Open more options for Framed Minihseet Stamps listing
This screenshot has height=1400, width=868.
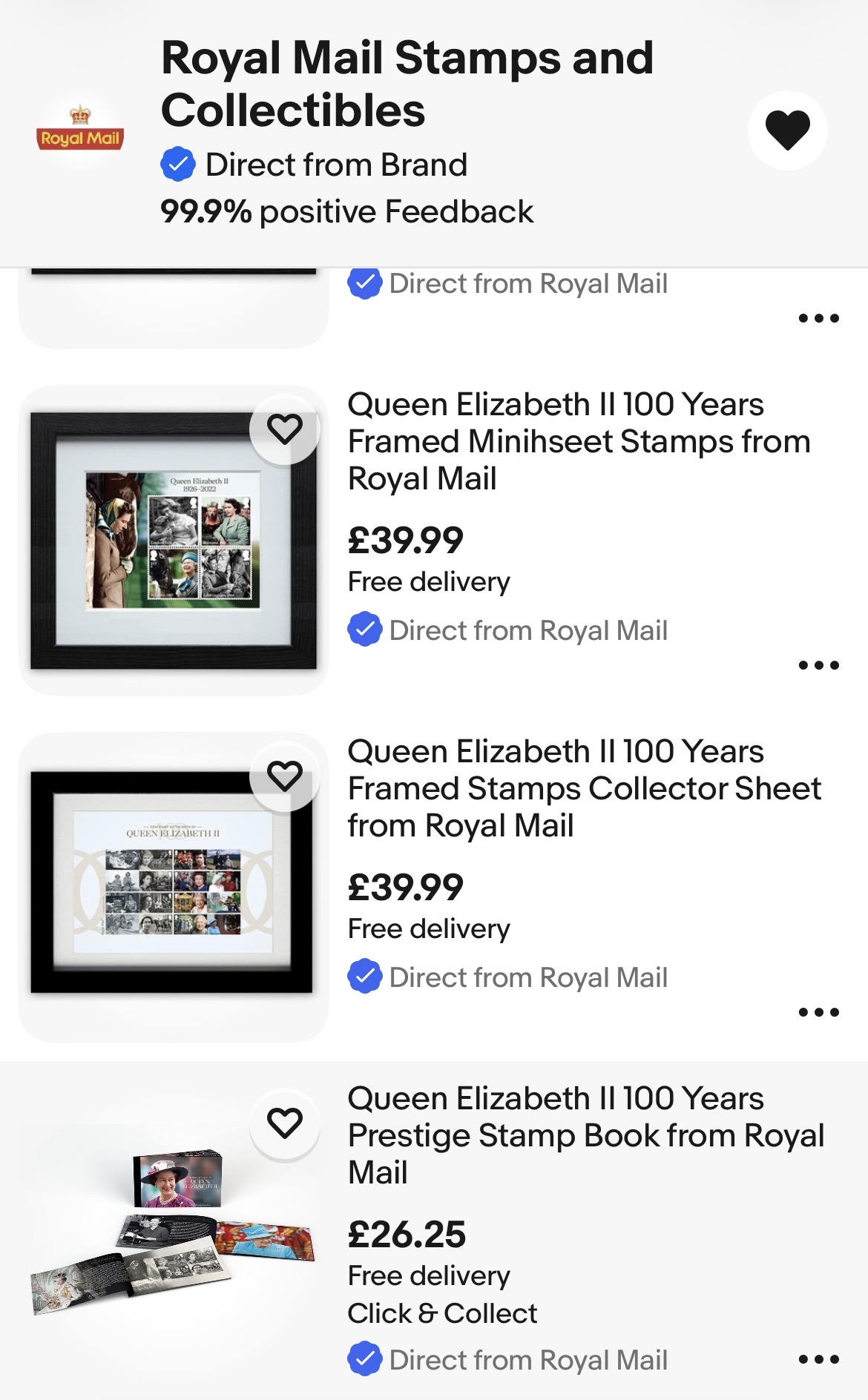[x=818, y=665]
